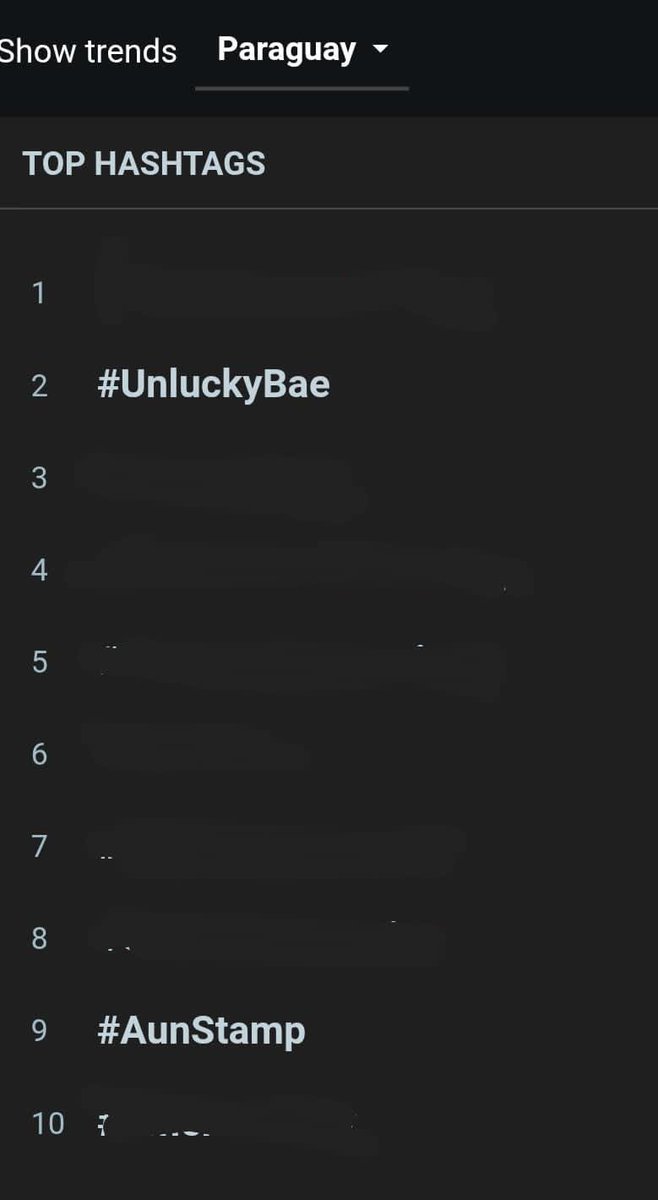658x1200 pixels.
Task: Click rank number 9 beside #AunStamp
Action: pyautogui.click(x=39, y=1031)
